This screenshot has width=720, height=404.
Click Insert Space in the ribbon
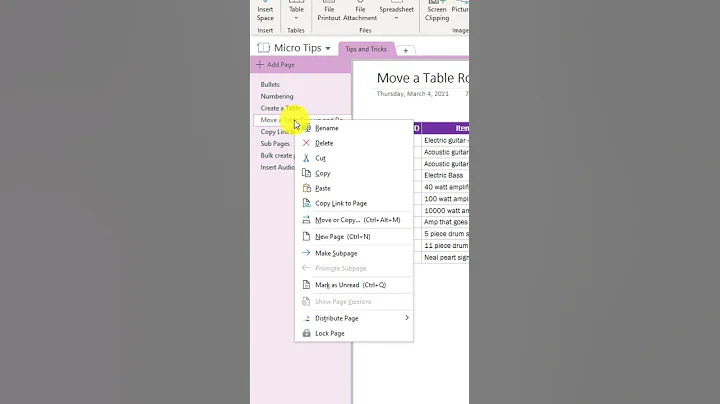265,11
